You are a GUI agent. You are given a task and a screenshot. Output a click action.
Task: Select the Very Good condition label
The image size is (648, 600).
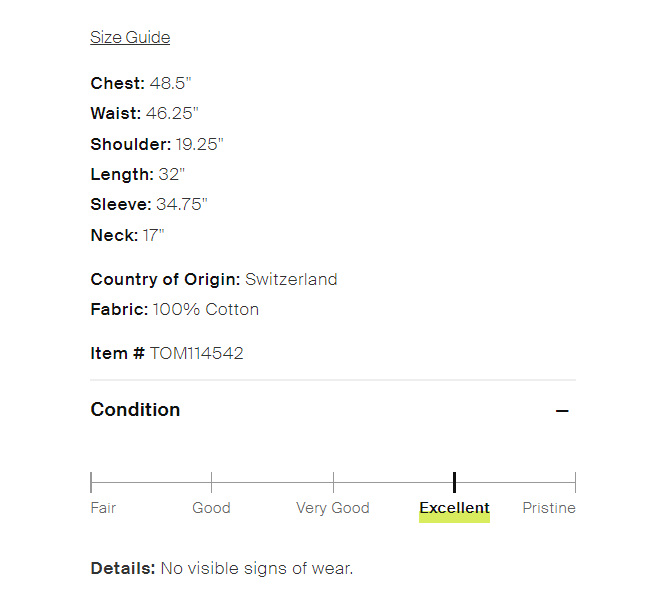(333, 508)
